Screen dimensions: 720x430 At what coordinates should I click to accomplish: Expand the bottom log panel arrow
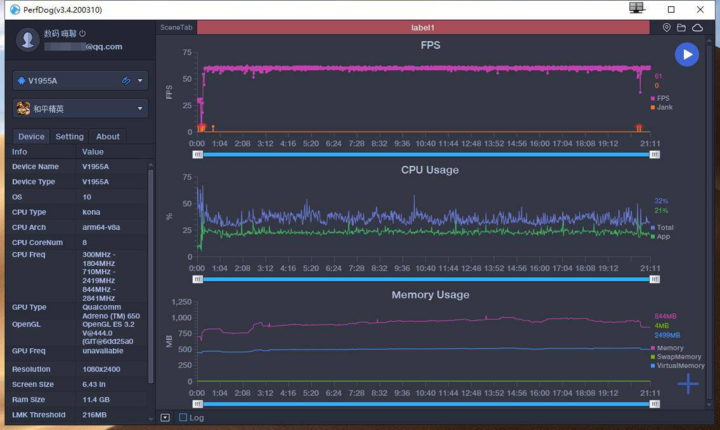165,418
